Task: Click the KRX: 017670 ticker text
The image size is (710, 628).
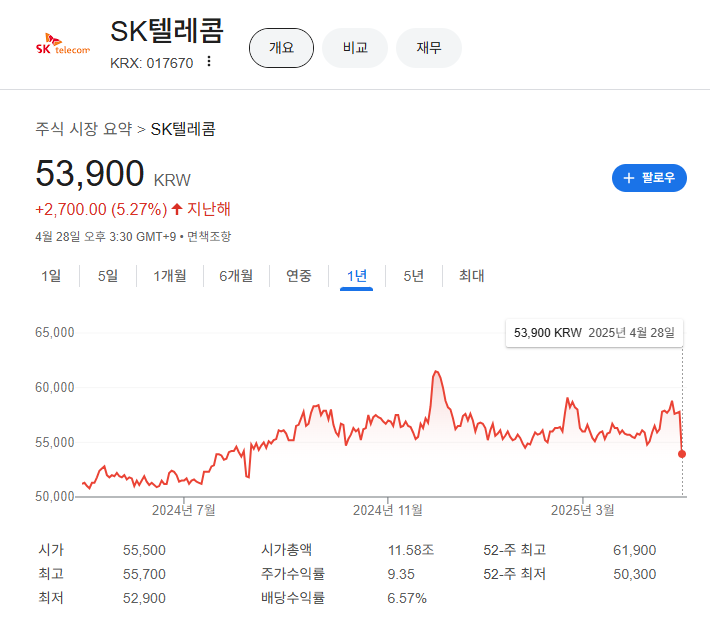Action: [x=152, y=63]
